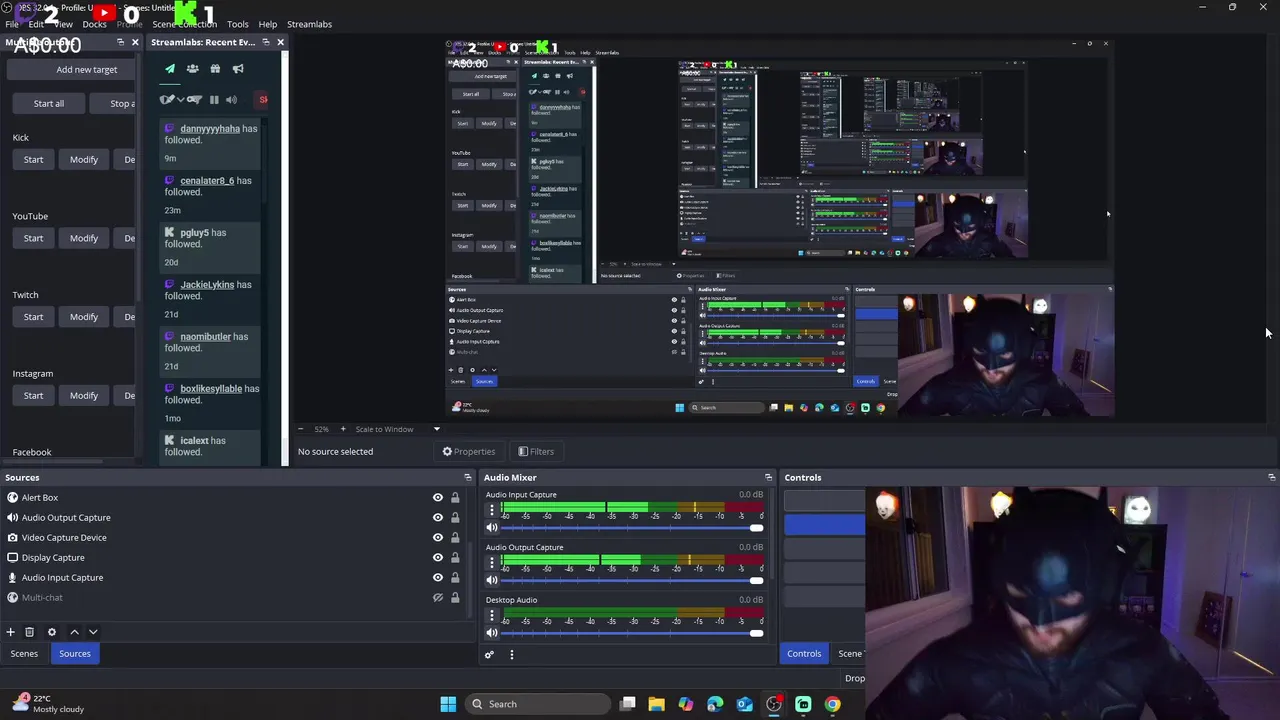Viewport: 1280px width, 720px height.
Task: Start the Kick stream target
Action: [34, 159]
